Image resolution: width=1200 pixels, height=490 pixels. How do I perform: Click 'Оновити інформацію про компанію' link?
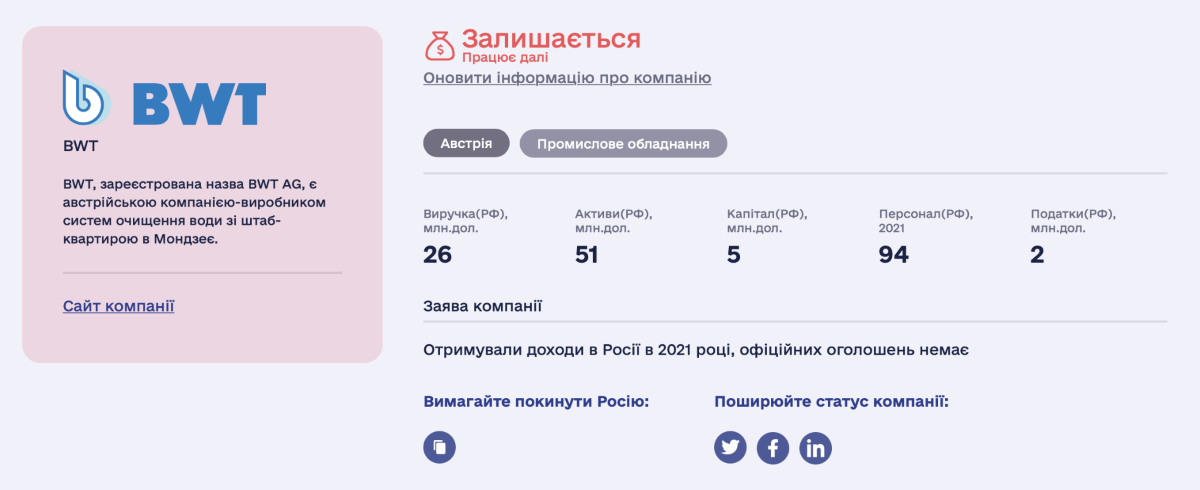click(x=567, y=78)
